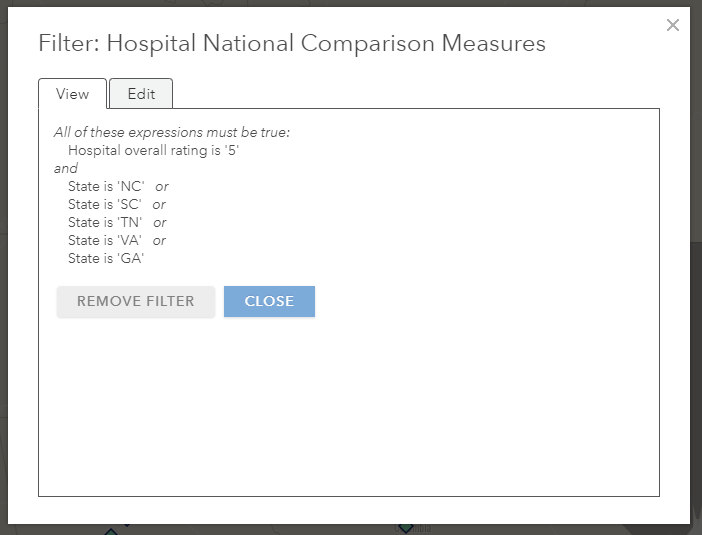Click the 'or' next to the VA expression

pyautogui.click(x=160, y=240)
